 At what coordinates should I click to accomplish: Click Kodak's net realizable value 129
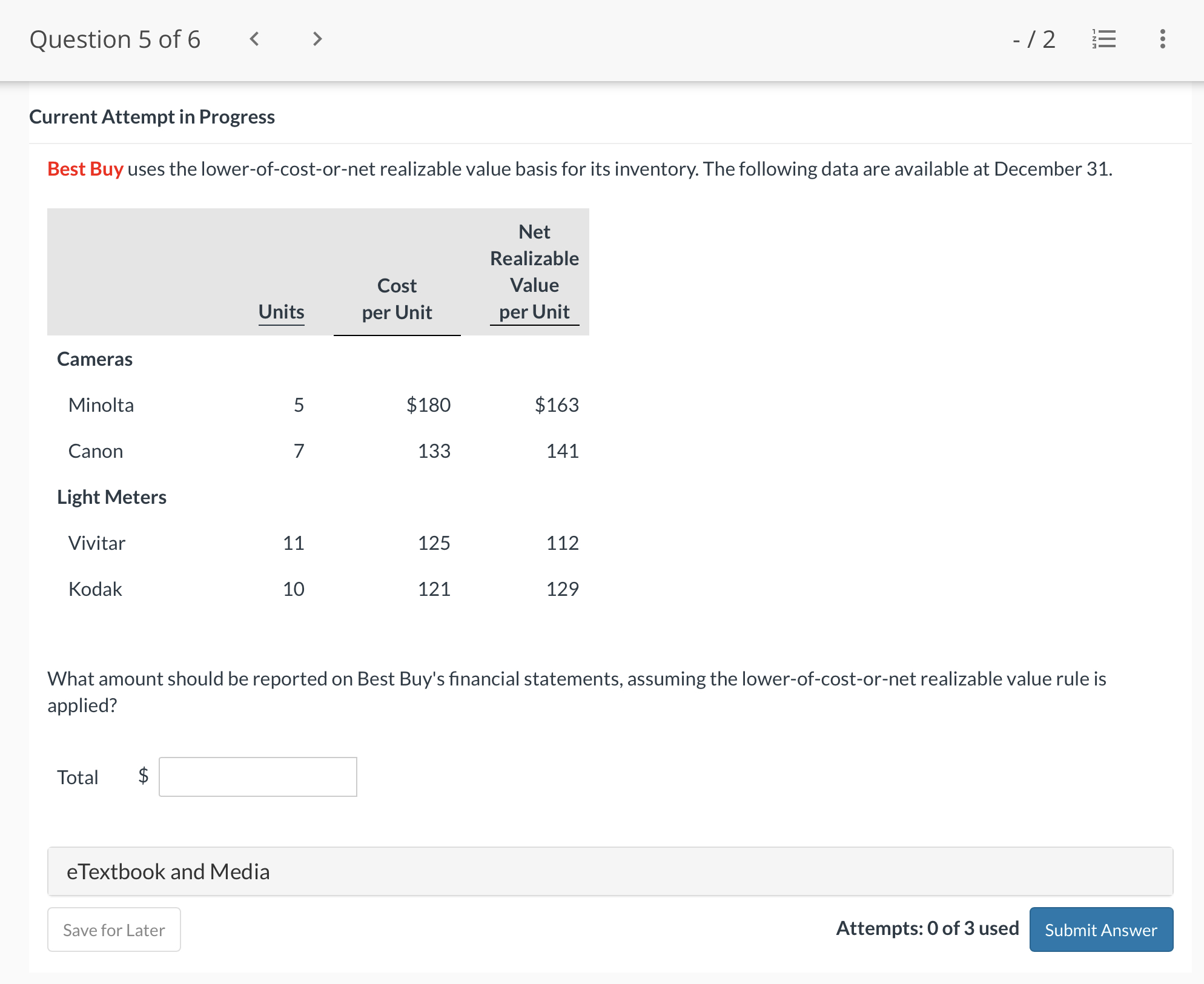[x=562, y=589]
